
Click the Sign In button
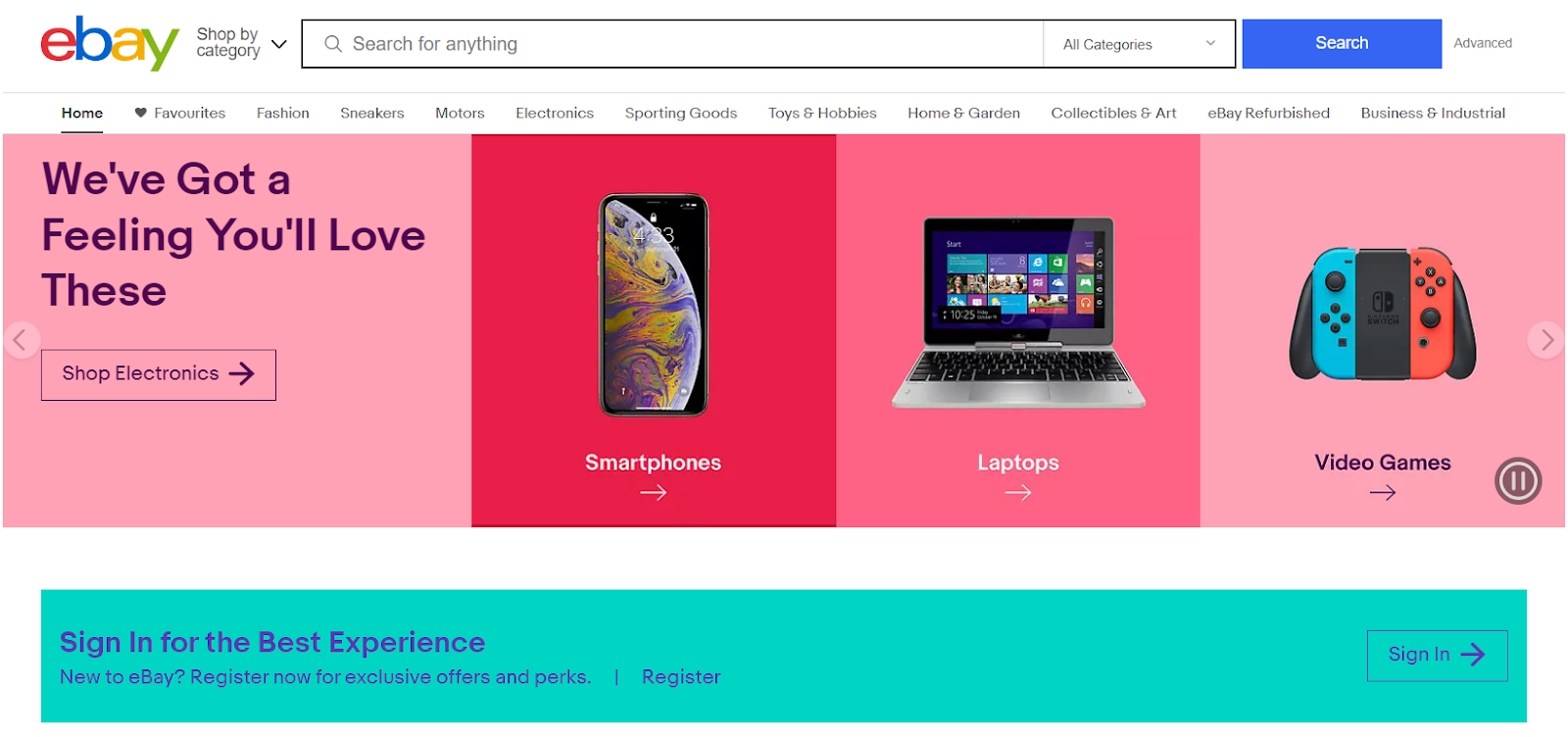click(1437, 655)
